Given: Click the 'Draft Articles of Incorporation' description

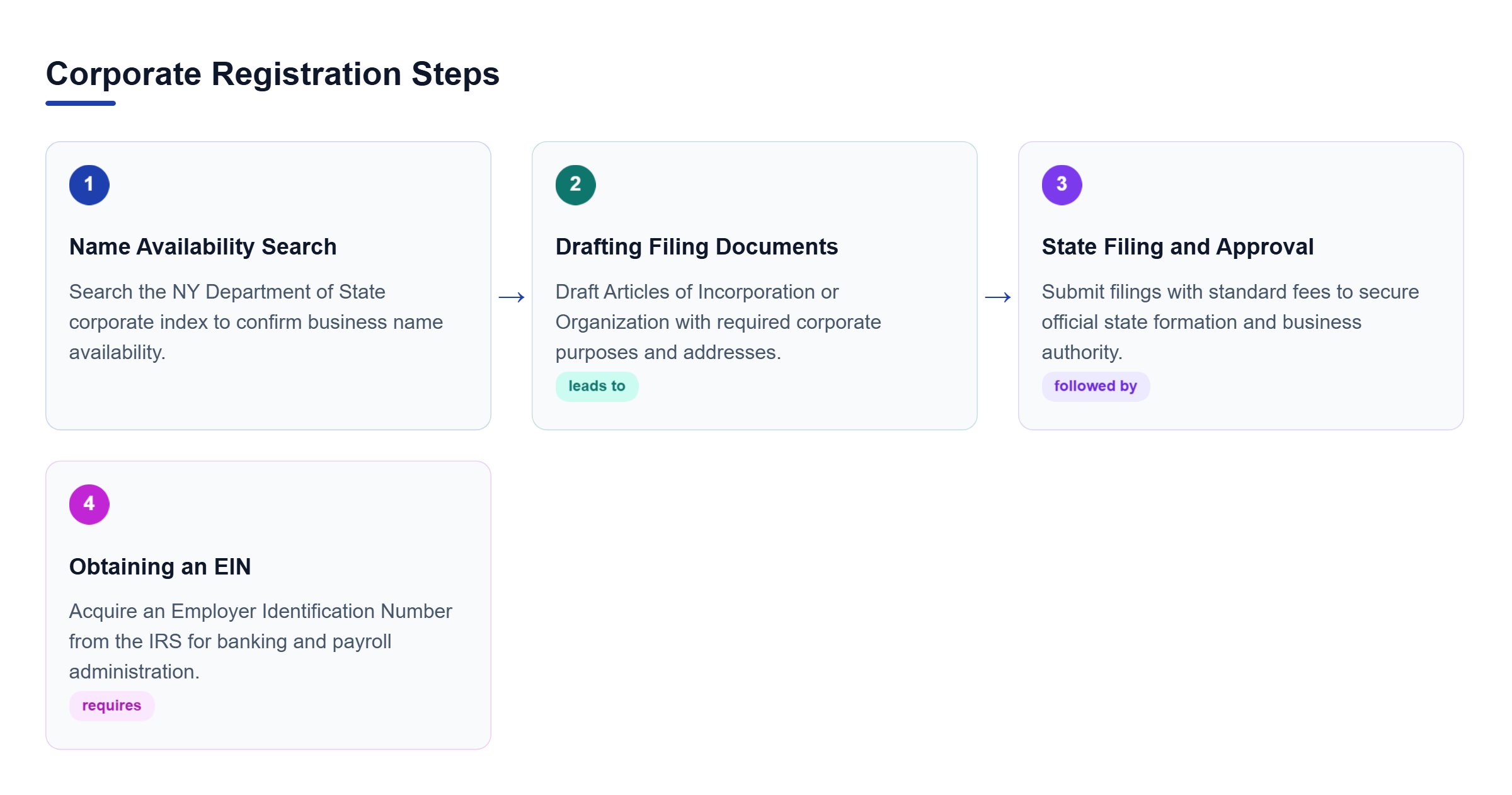Looking at the screenshot, I should point(718,322).
